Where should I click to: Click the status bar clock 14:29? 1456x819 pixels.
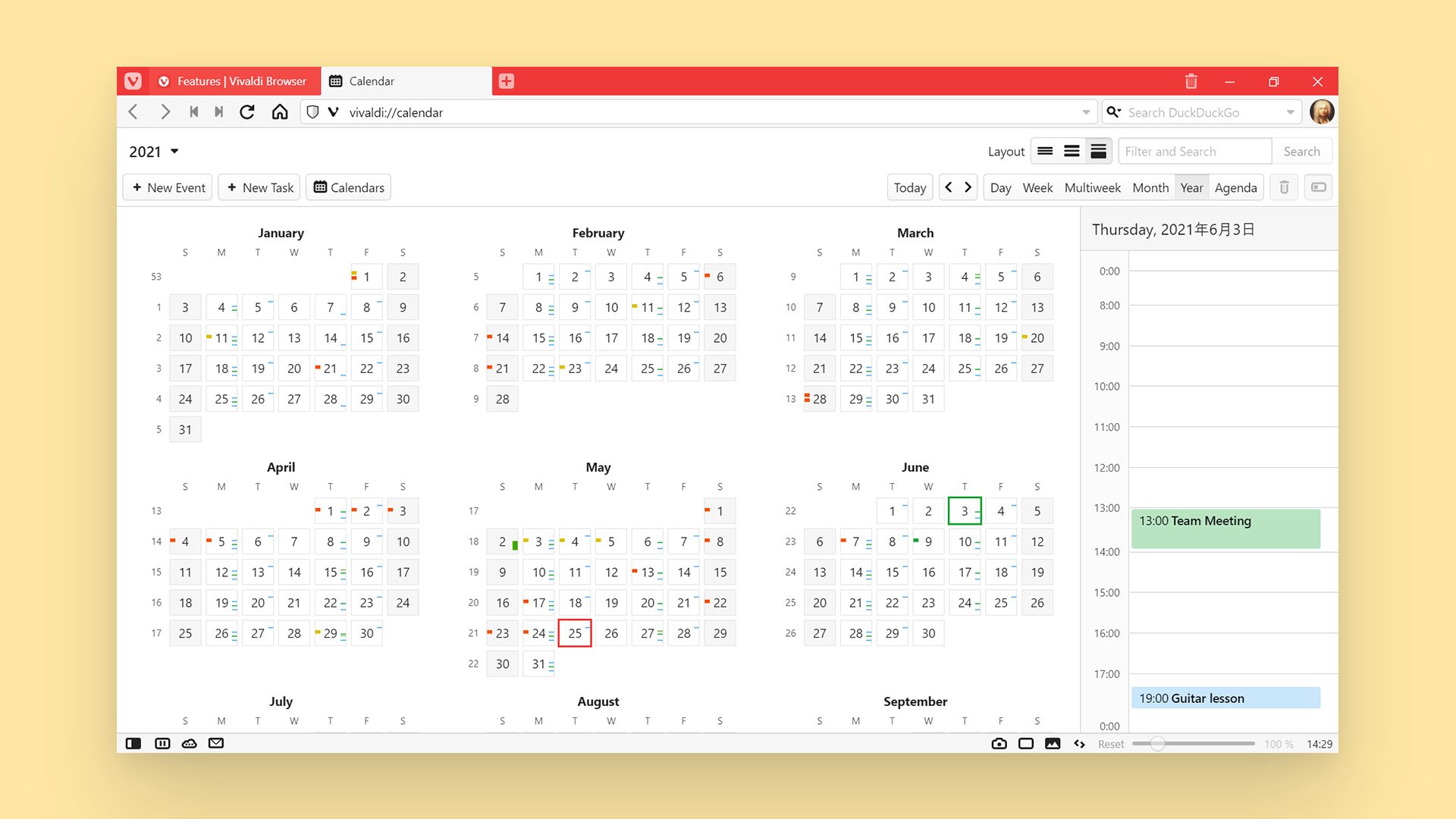pyautogui.click(x=1319, y=744)
